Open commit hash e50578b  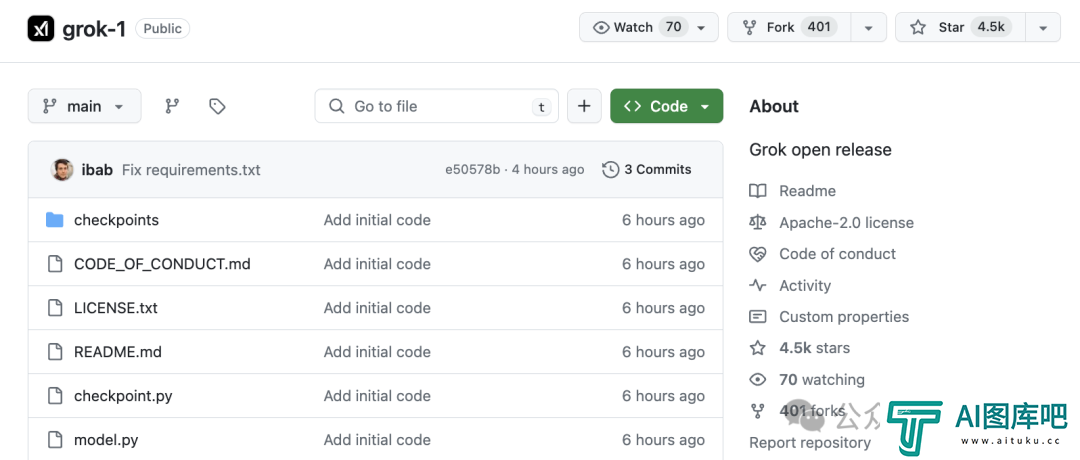point(473,169)
